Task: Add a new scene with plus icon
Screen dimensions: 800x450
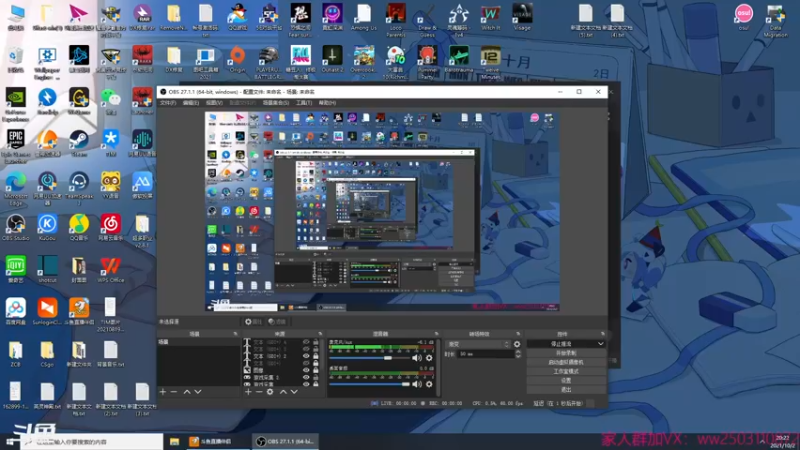Action: [163, 392]
